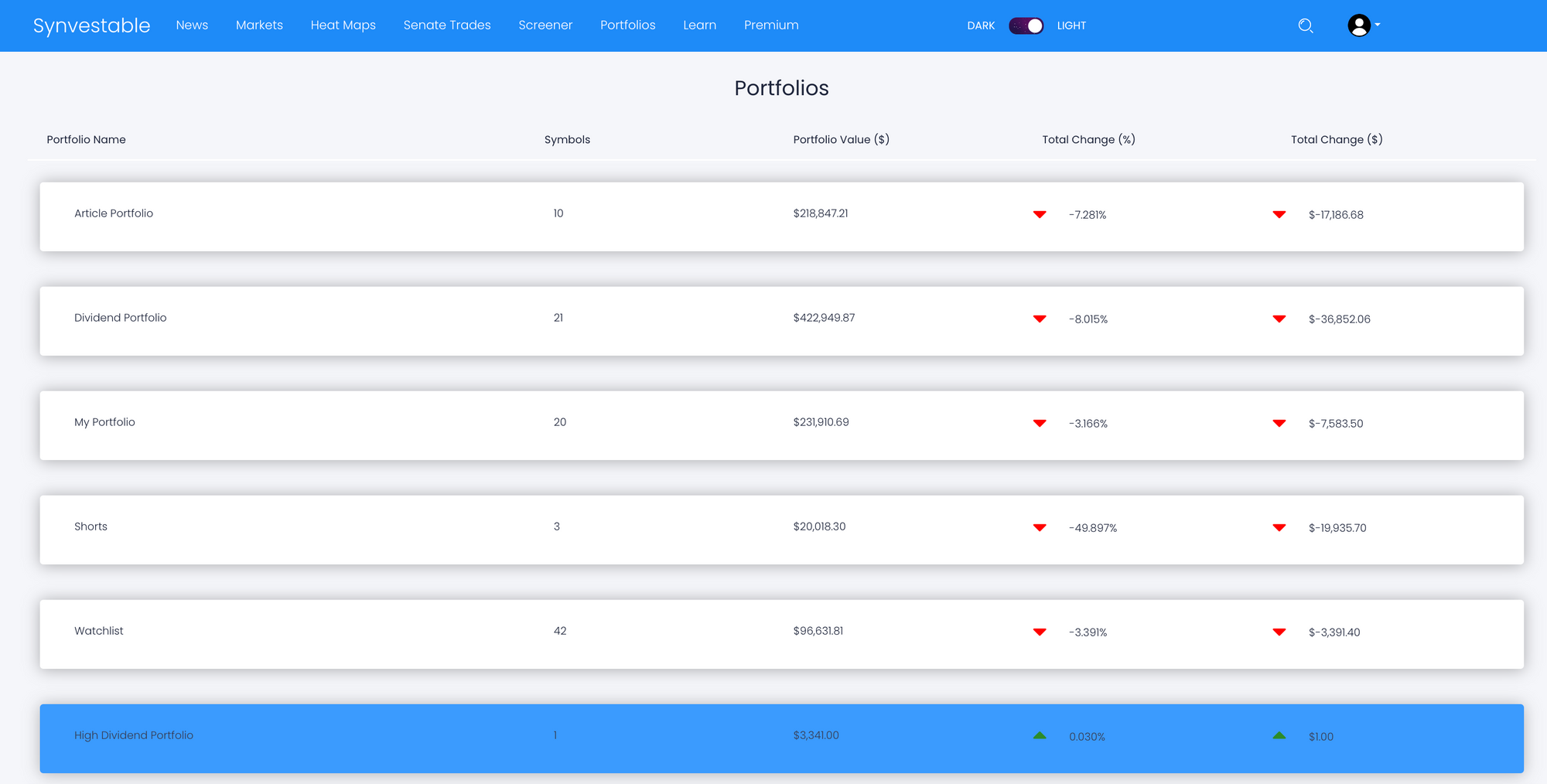This screenshot has width=1547, height=784.
Task: Open Heat Maps in the navigation
Action: pos(343,26)
